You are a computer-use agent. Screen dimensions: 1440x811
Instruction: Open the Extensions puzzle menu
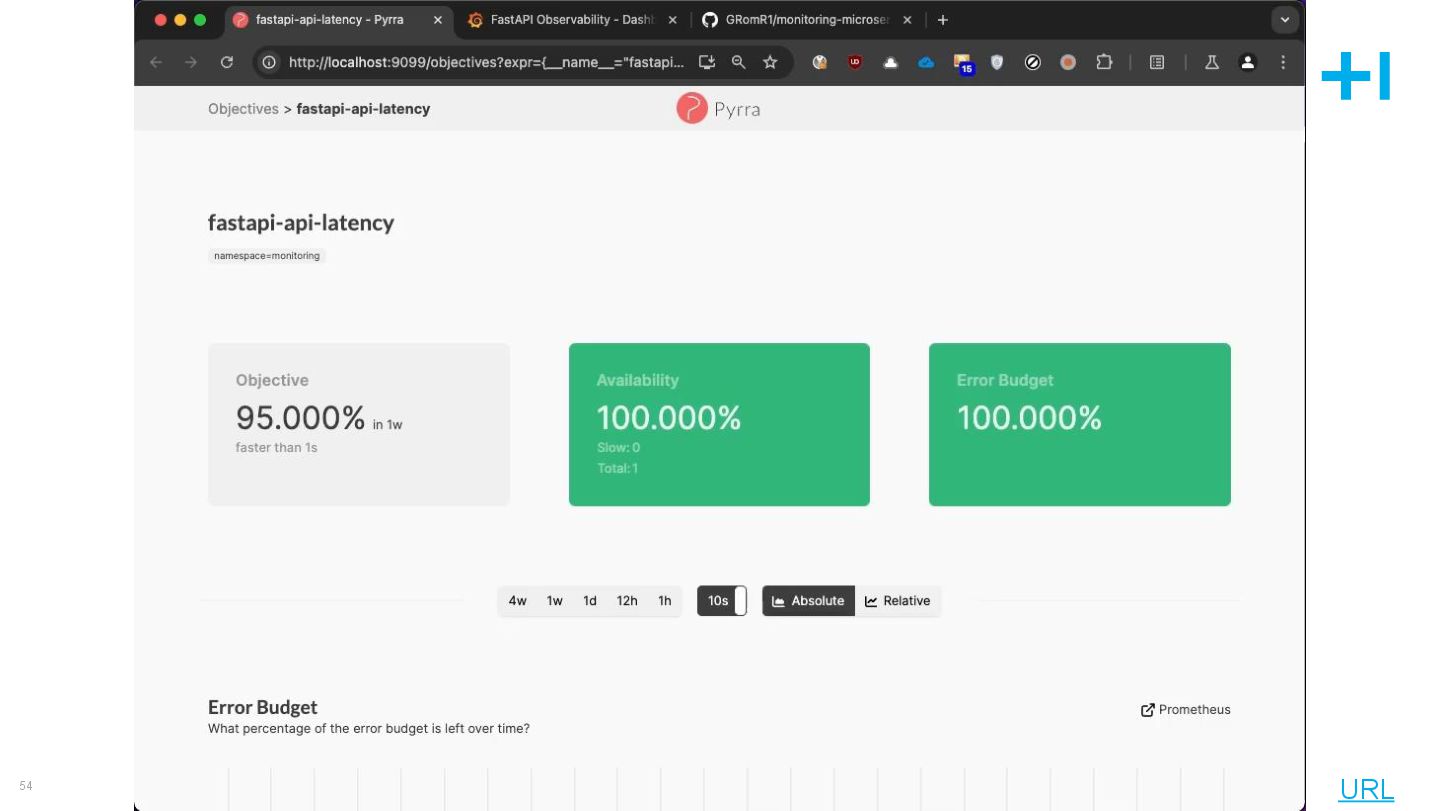pos(1104,62)
